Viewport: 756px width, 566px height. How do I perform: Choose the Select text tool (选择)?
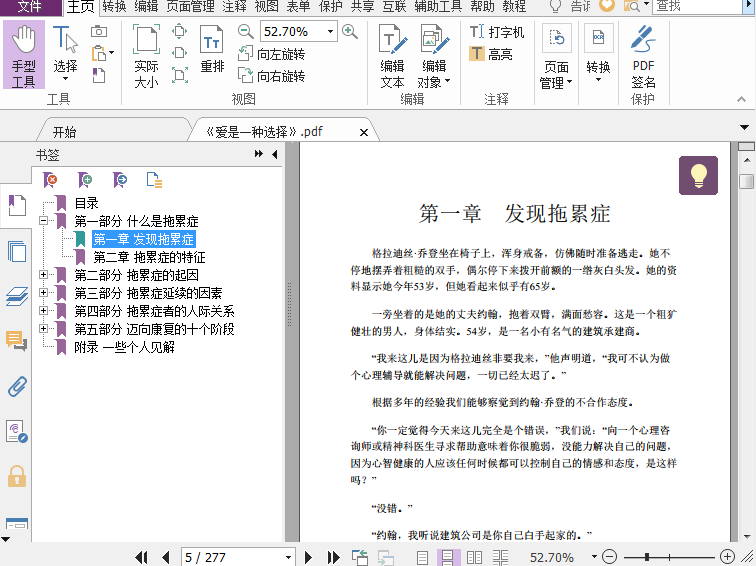pos(65,54)
